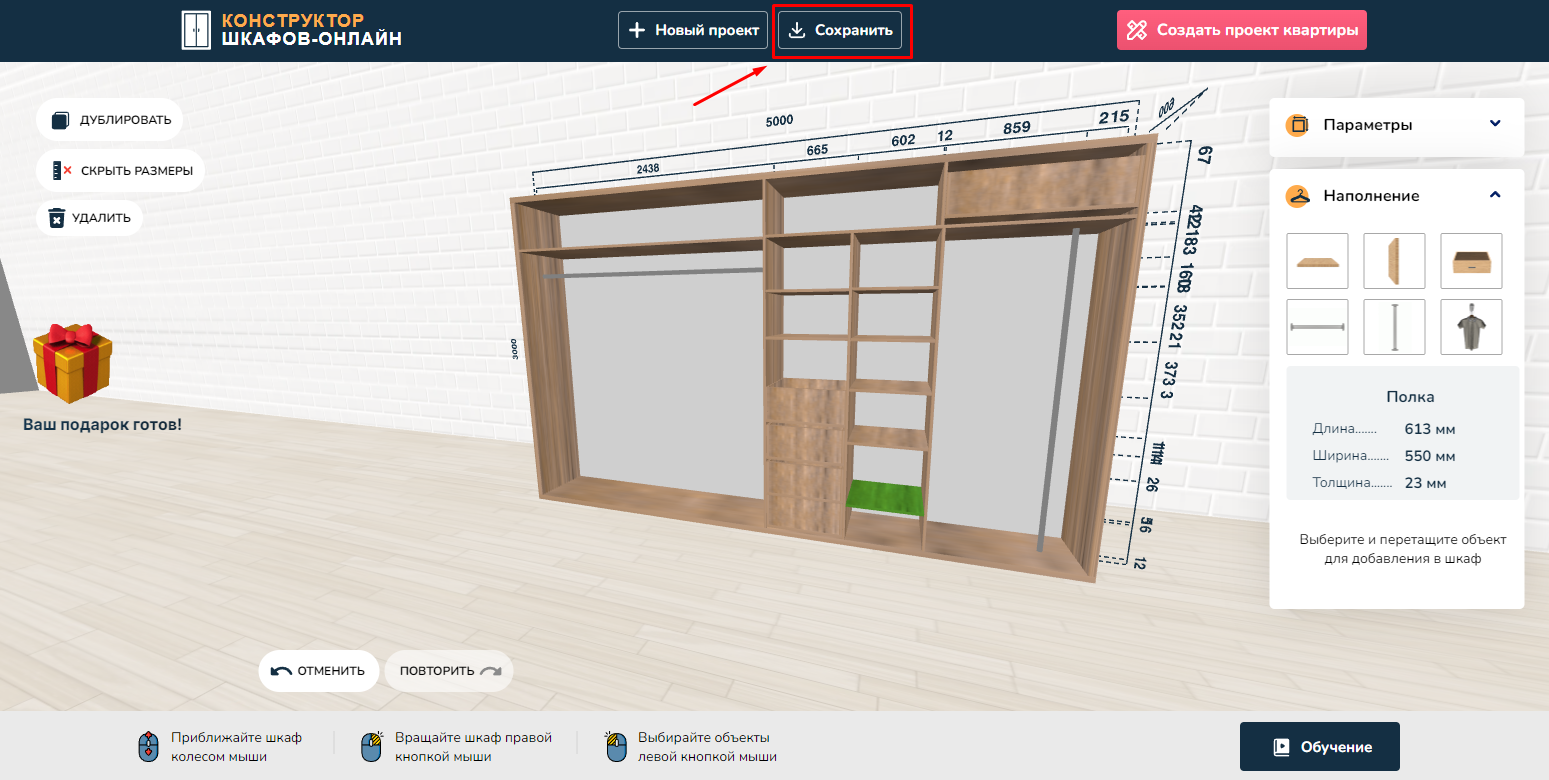The width and height of the screenshot is (1549, 780).
Task: Click the 2438 section width dimension
Action: [x=648, y=169]
